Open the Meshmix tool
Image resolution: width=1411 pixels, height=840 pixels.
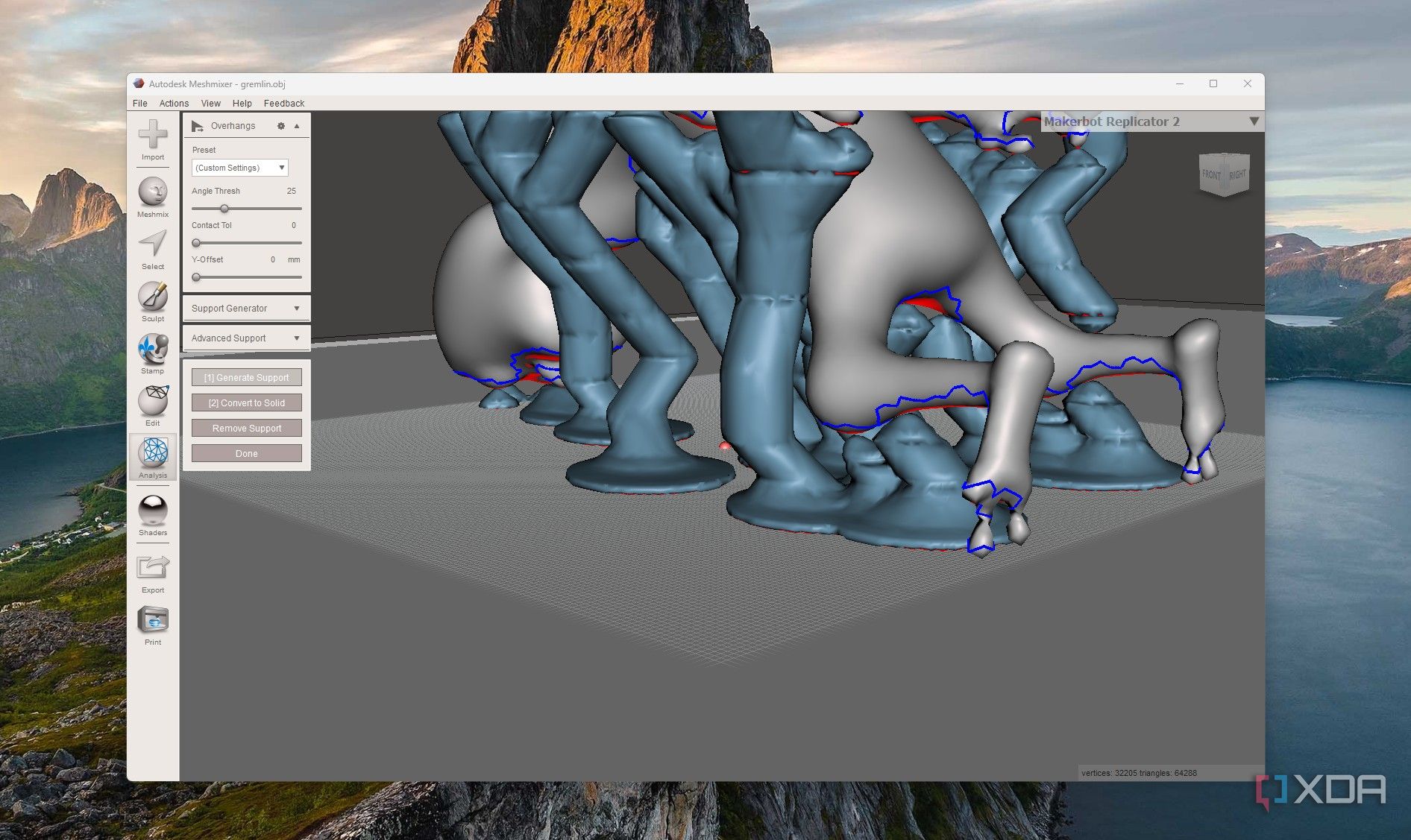tap(153, 198)
